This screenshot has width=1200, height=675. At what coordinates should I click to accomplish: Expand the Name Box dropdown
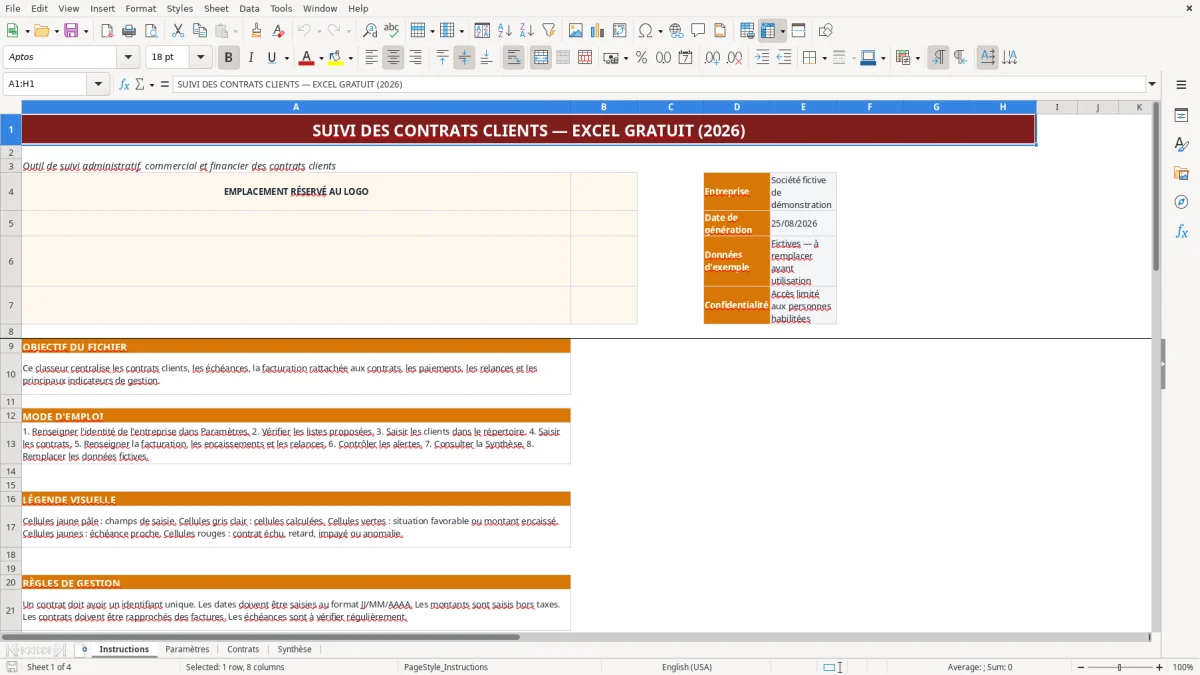pyautogui.click(x=98, y=85)
